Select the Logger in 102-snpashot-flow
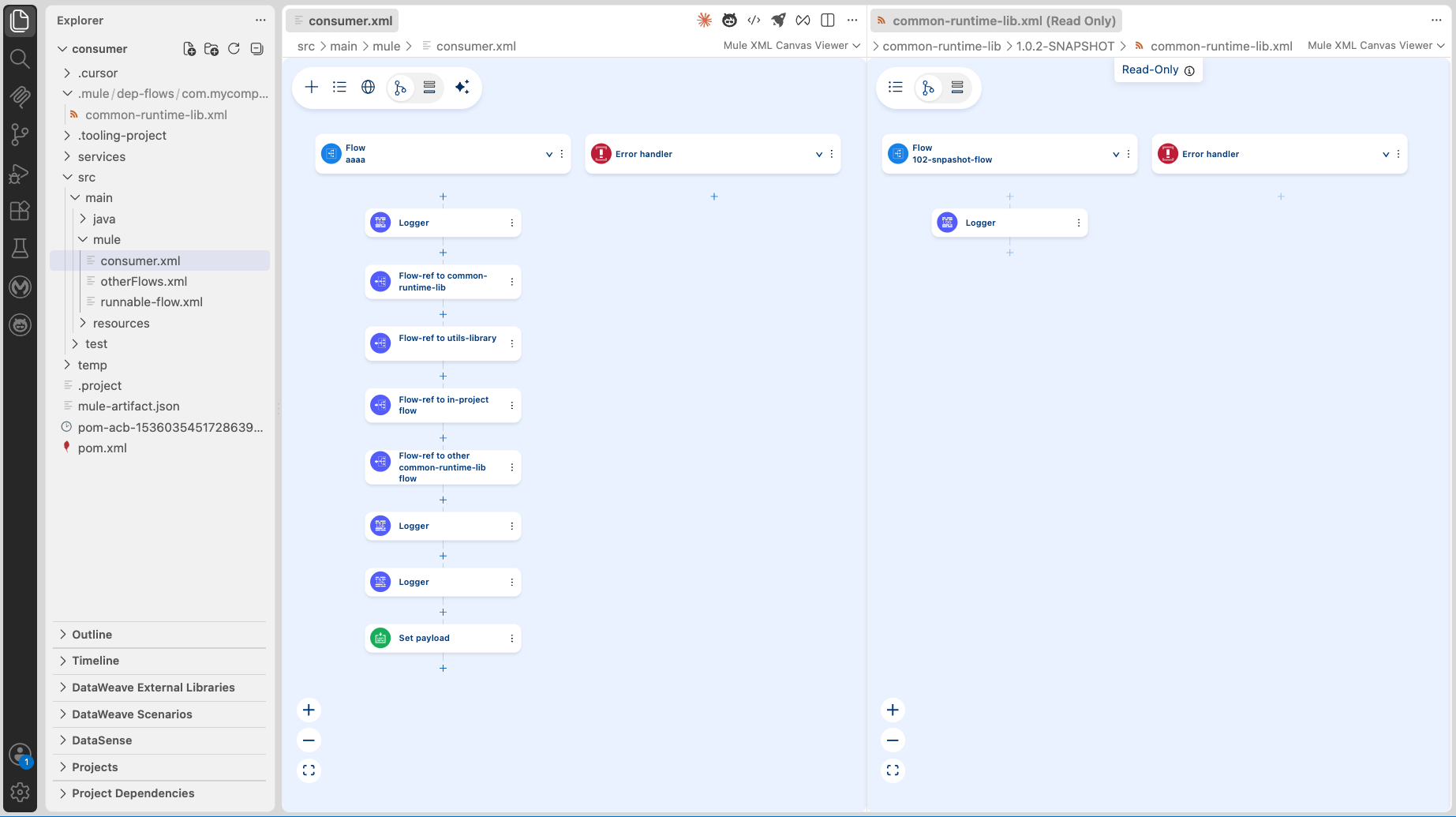The height and width of the screenshot is (817, 1456). point(1009,223)
